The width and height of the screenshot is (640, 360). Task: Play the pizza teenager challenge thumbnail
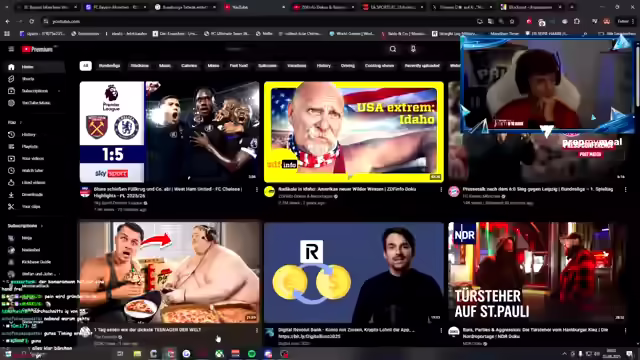click(x=169, y=272)
